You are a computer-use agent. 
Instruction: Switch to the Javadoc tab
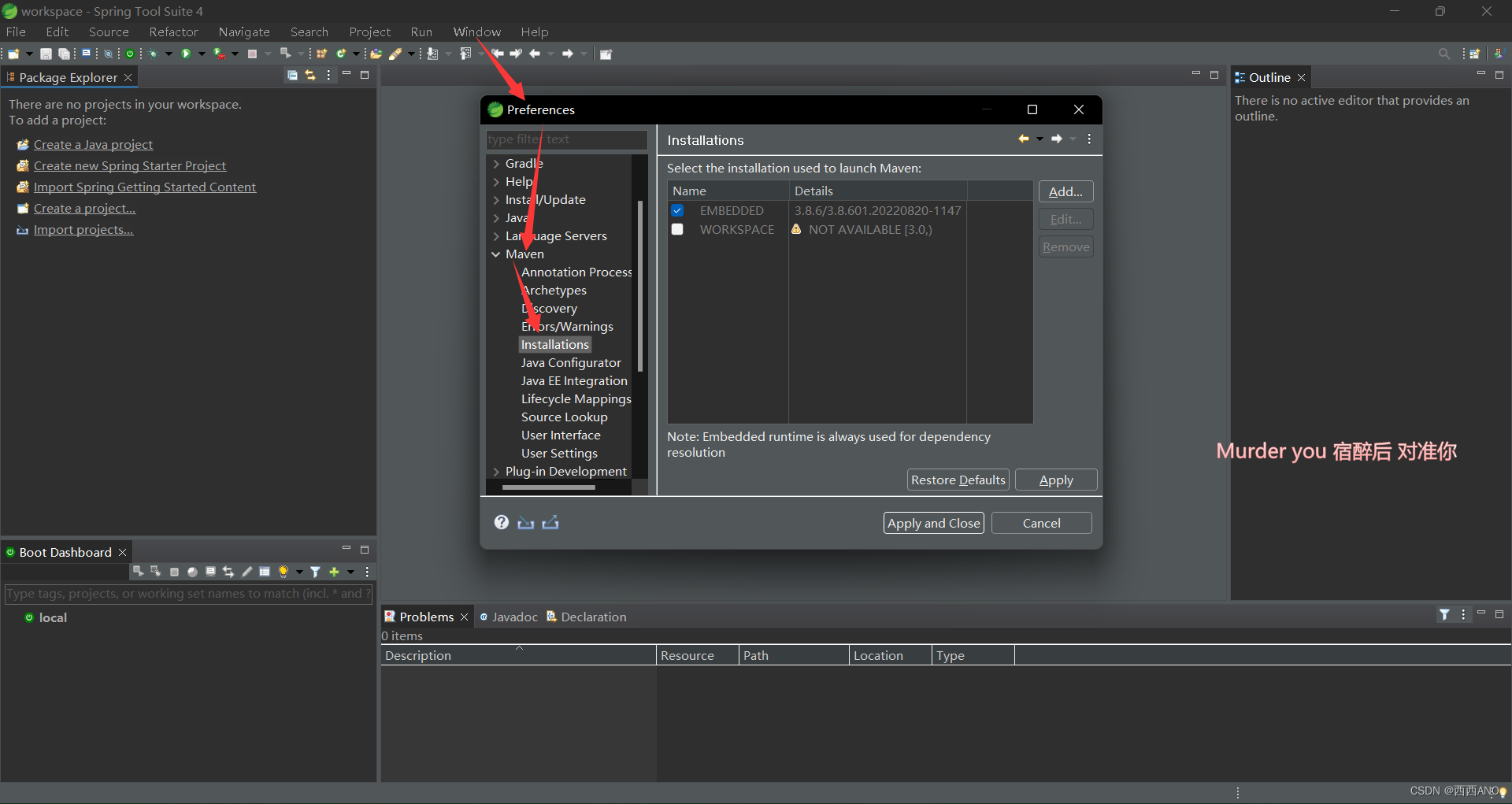click(509, 617)
